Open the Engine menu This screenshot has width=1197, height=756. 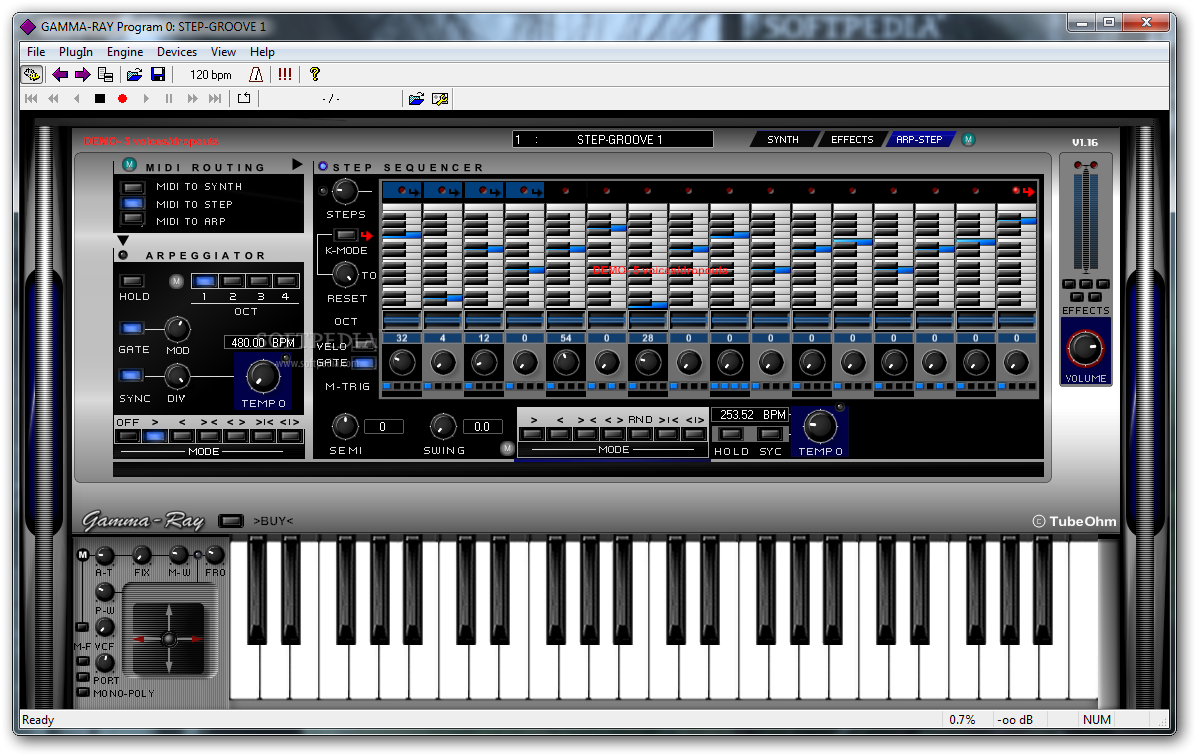pyautogui.click(x=124, y=52)
